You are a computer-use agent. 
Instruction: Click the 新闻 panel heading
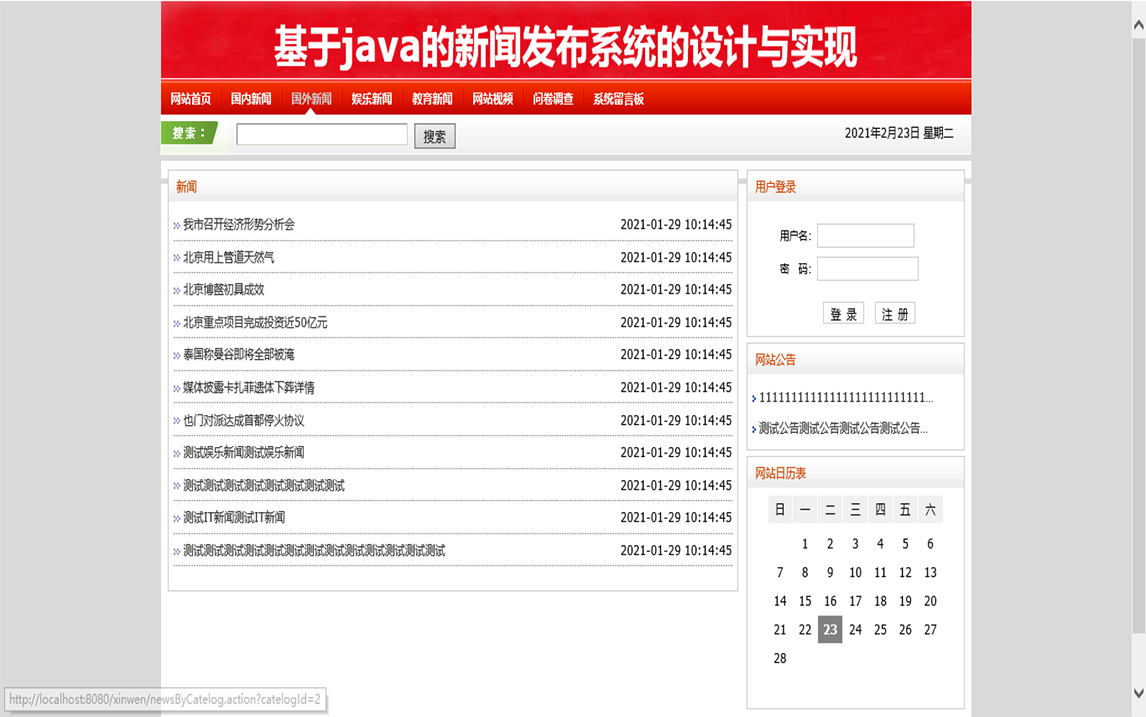tap(186, 187)
